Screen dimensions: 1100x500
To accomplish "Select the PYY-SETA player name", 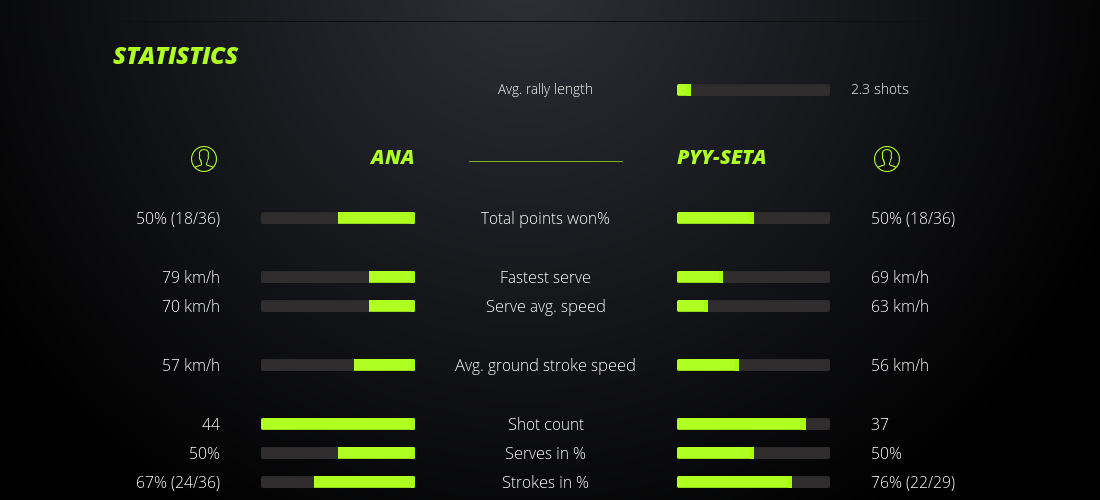I will (721, 157).
